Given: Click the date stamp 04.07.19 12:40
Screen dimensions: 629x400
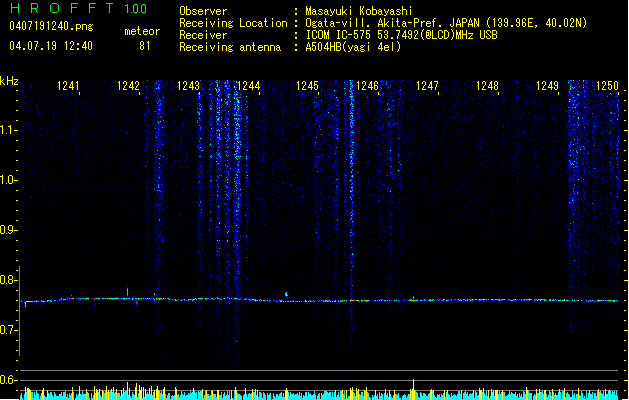Looking at the screenshot, I should click(51, 46).
